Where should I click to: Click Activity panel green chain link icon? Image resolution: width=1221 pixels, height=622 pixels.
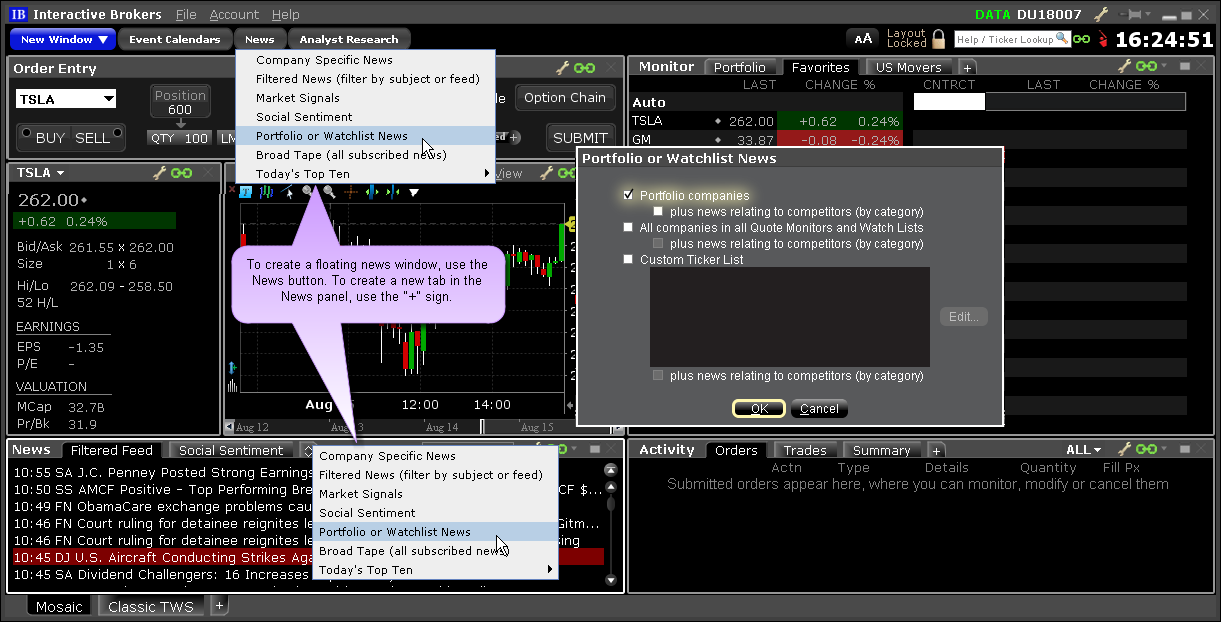pos(1145,450)
